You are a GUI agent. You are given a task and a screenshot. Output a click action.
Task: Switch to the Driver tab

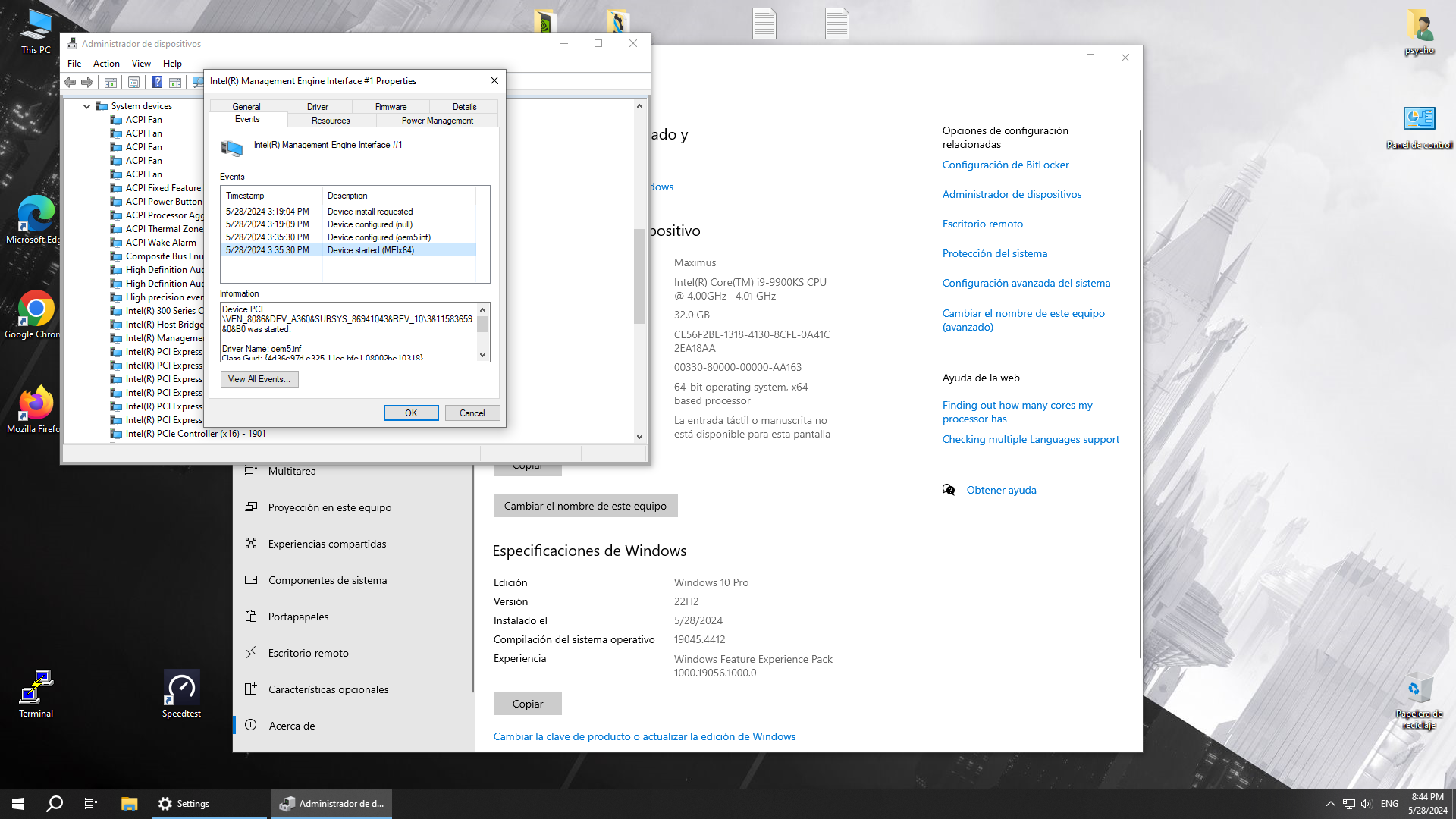(x=317, y=107)
